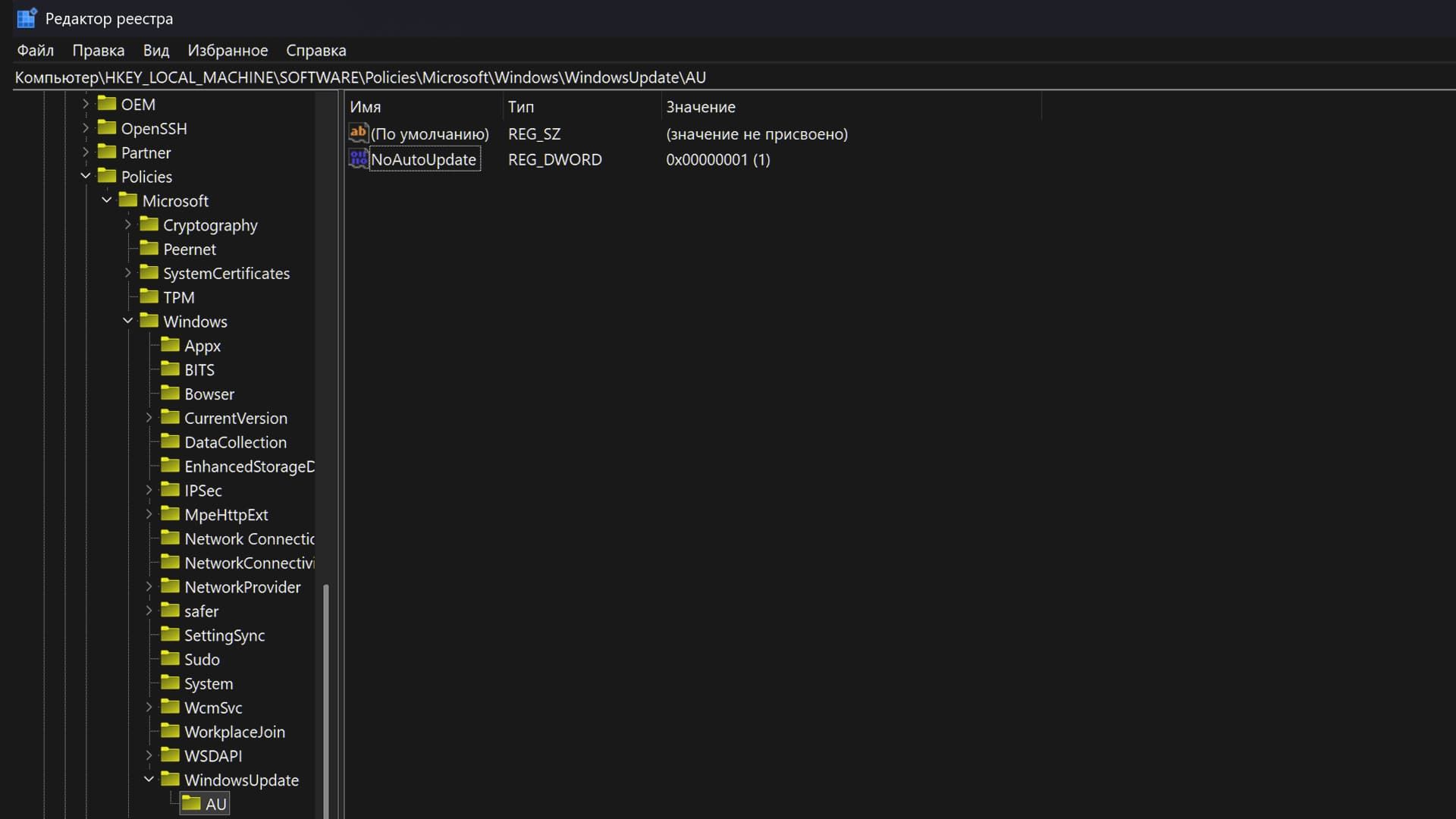Click the DataCollection folder icon
Image resolution: width=1456 pixels, height=819 pixels.
pos(171,441)
